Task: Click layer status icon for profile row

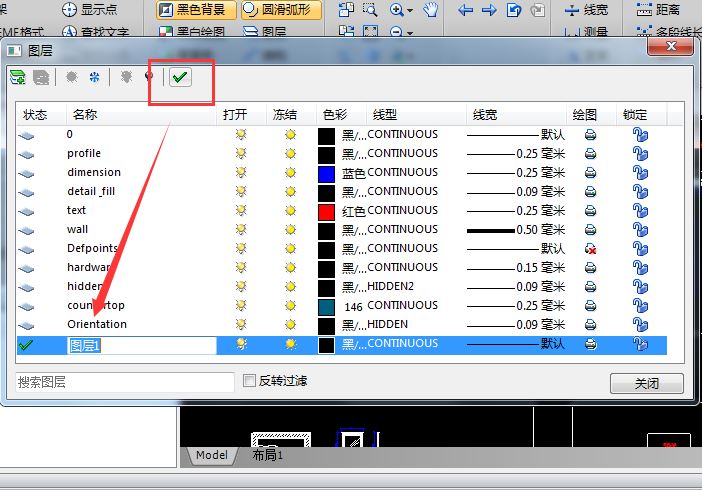Action: (x=26, y=154)
